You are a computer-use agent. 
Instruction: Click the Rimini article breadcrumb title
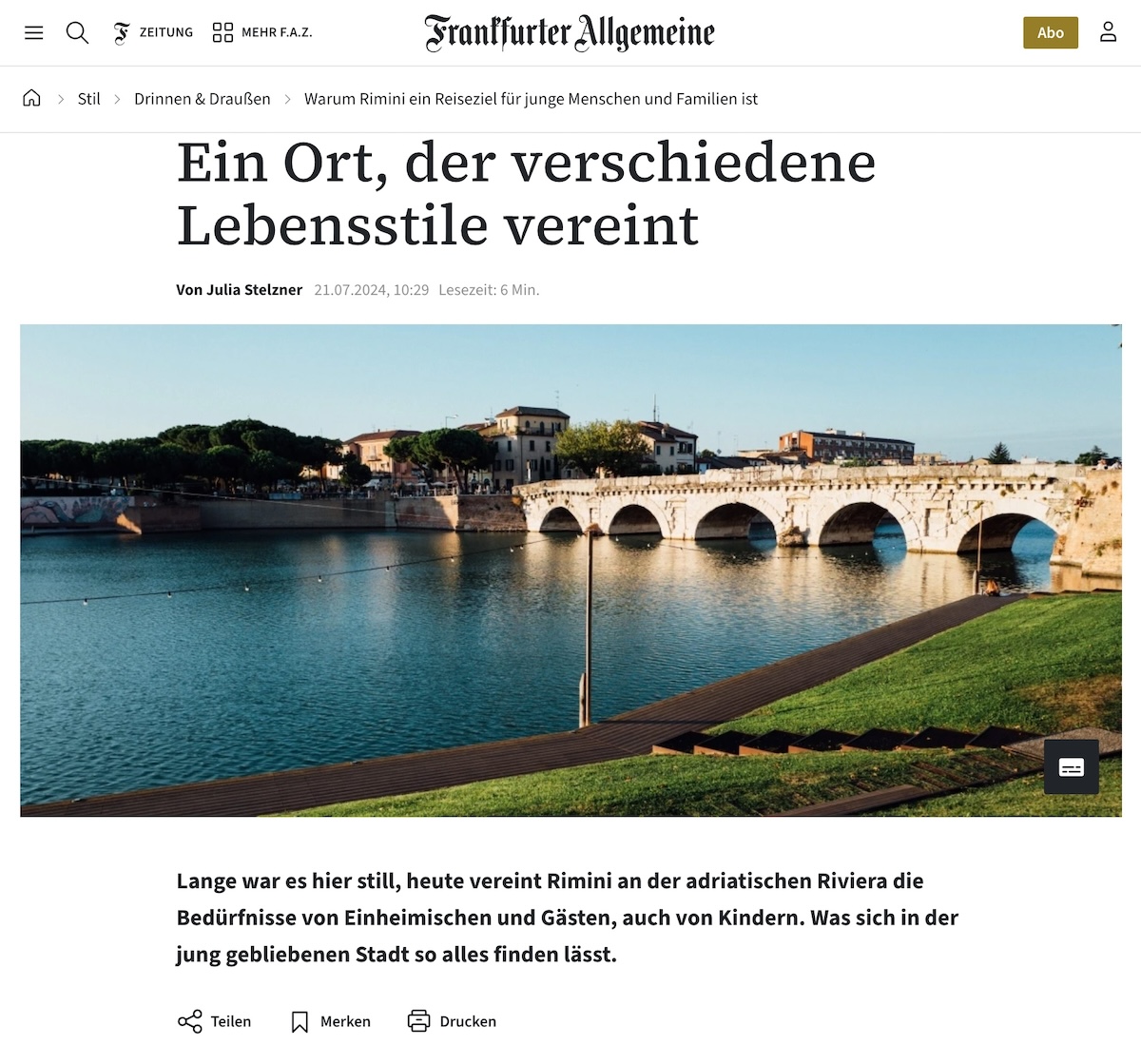[x=531, y=99]
